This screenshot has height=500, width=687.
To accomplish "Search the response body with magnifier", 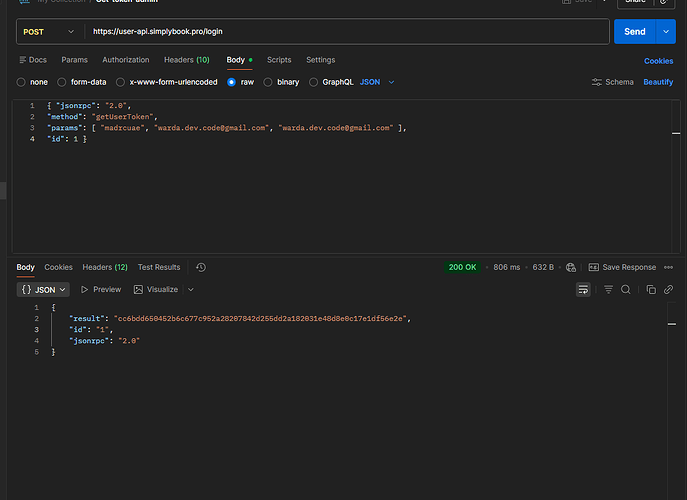I will 626,289.
